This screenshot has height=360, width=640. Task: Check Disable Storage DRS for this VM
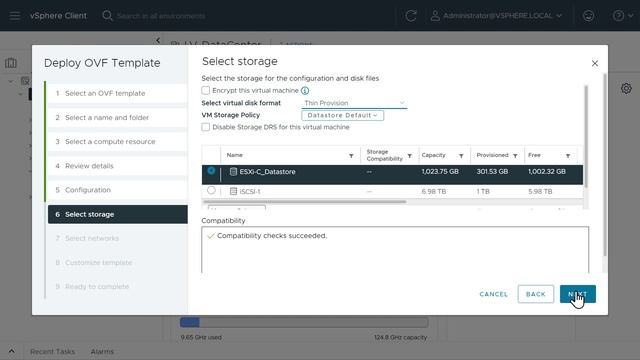point(205,127)
